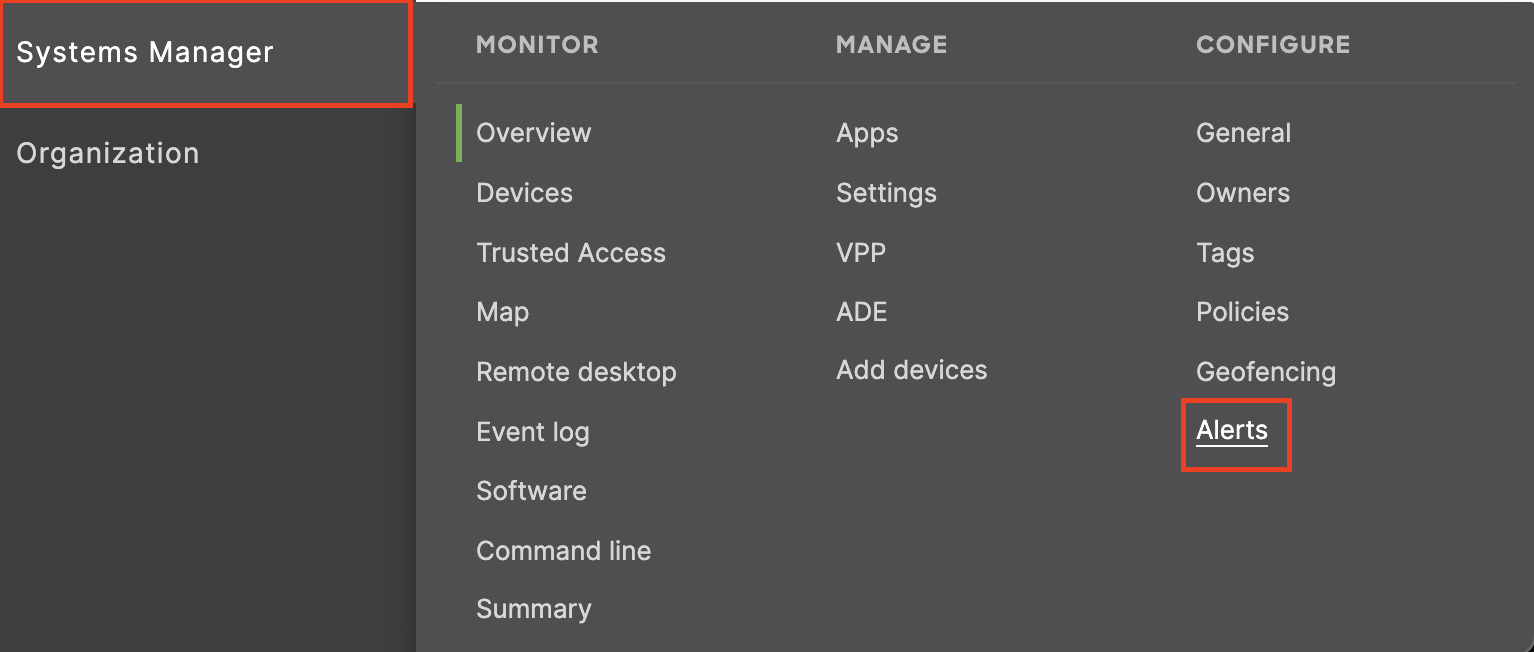Open the ADE page
The image size is (1534, 652).
[861, 312]
